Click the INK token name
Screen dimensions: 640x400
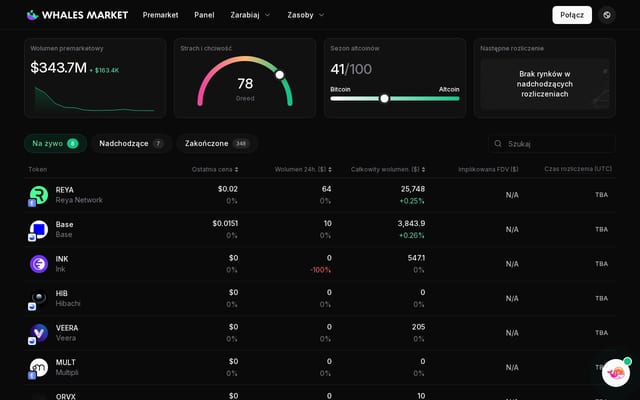pyautogui.click(x=62, y=259)
